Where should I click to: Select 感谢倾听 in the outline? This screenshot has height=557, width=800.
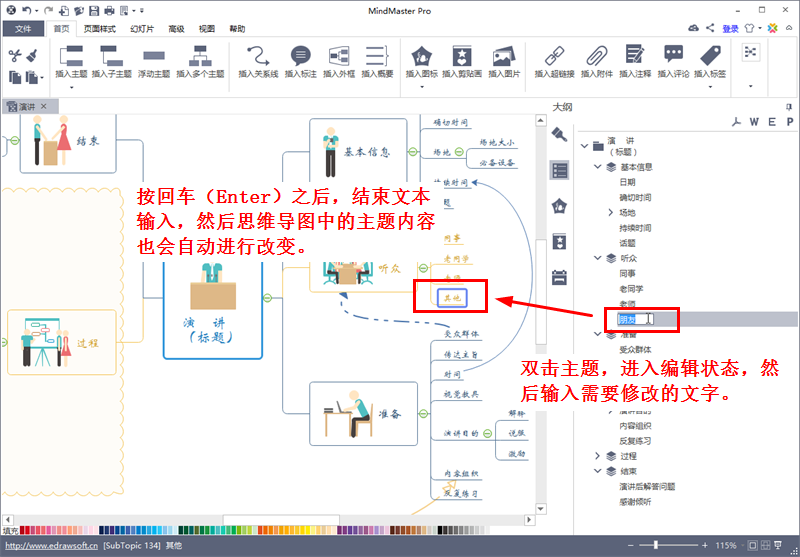point(635,502)
